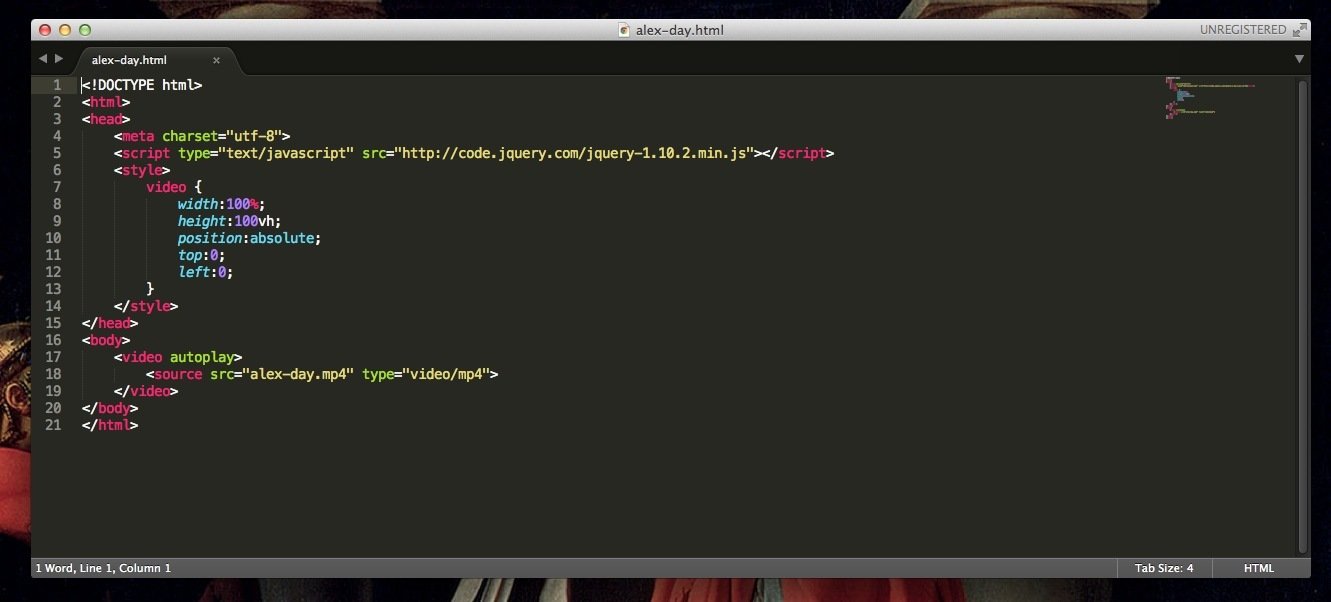1331x602 pixels.
Task: Click the 'width' CSS property
Action: (198, 204)
